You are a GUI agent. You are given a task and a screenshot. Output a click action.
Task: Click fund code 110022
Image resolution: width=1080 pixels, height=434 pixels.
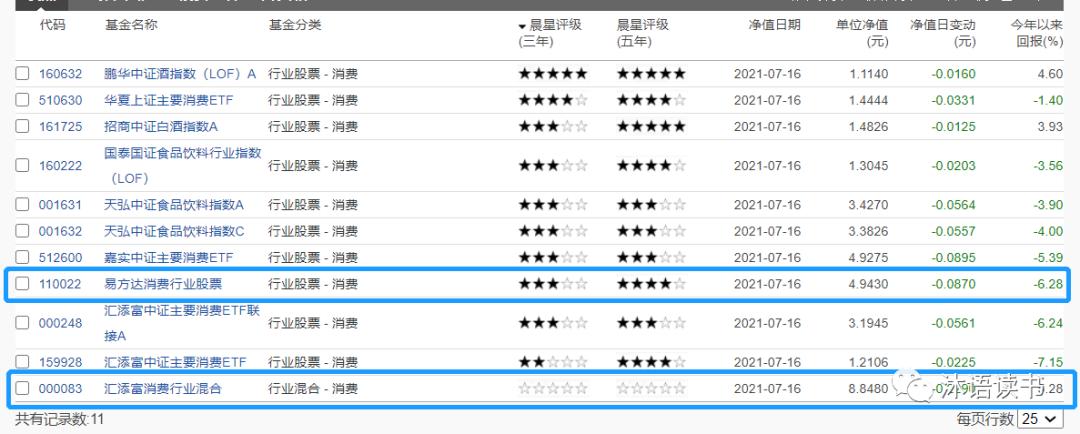[61, 284]
